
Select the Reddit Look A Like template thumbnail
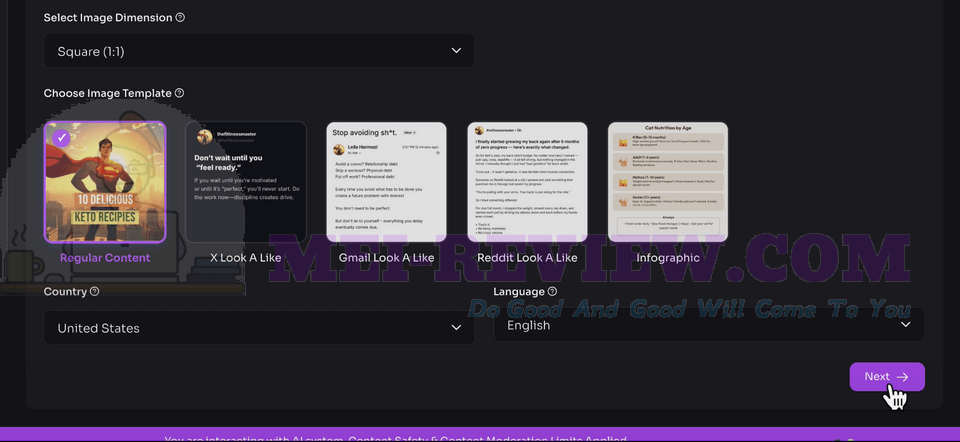[527, 182]
